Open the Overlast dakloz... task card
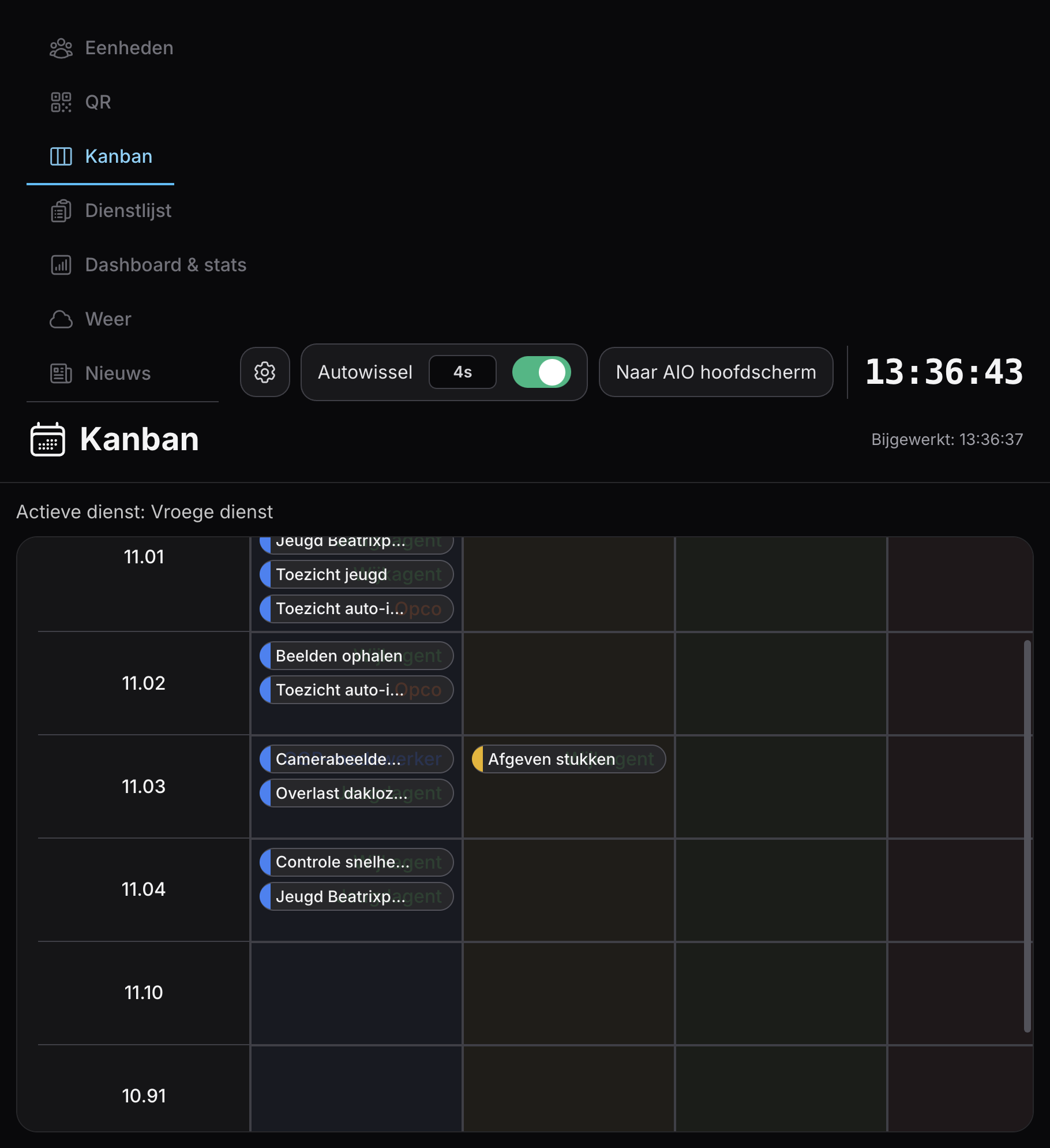Image resolution: width=1050 pixels, height=1148 pixels. [356, 793]
